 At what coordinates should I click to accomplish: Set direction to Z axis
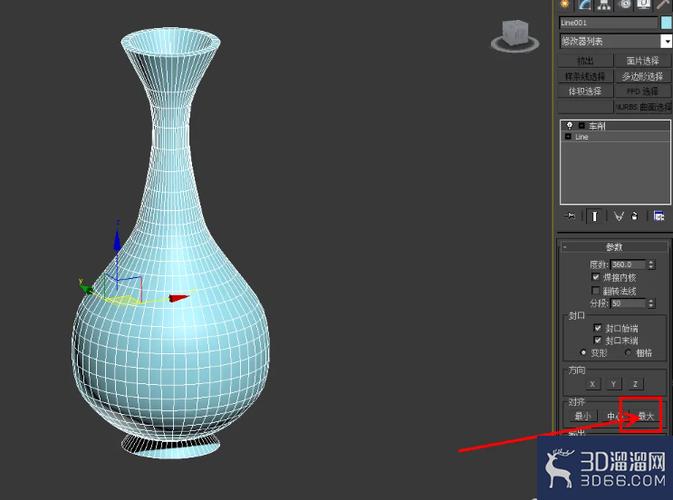(635, 384)
